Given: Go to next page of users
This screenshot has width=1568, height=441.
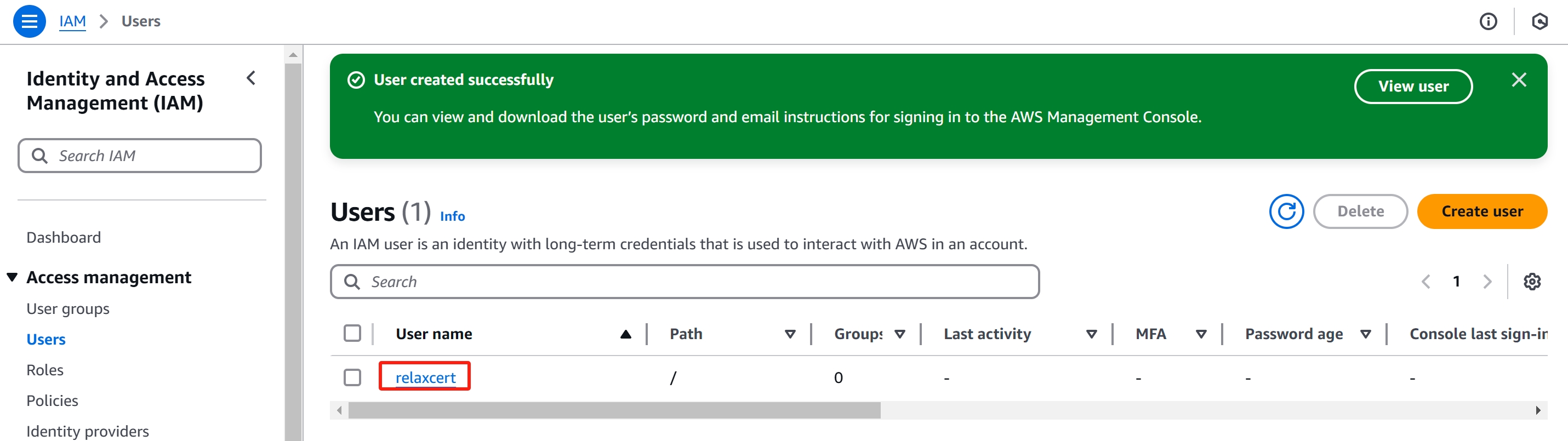Looking at the screenshot, I should (1487, 282).
